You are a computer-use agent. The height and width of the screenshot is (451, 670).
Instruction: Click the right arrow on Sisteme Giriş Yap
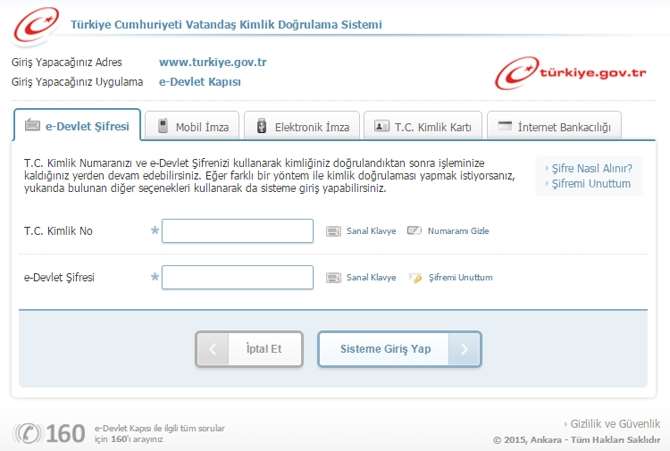(x=464, y=349)
